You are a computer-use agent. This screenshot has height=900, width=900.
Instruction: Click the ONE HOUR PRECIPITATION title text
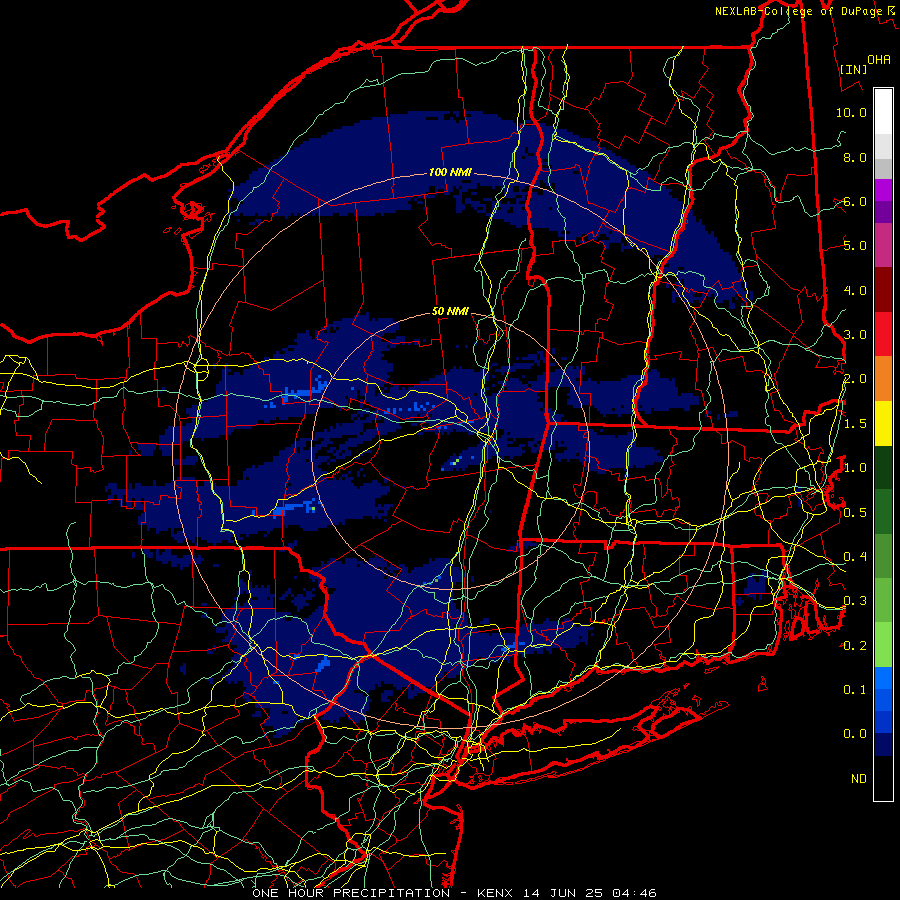(351, 893)
